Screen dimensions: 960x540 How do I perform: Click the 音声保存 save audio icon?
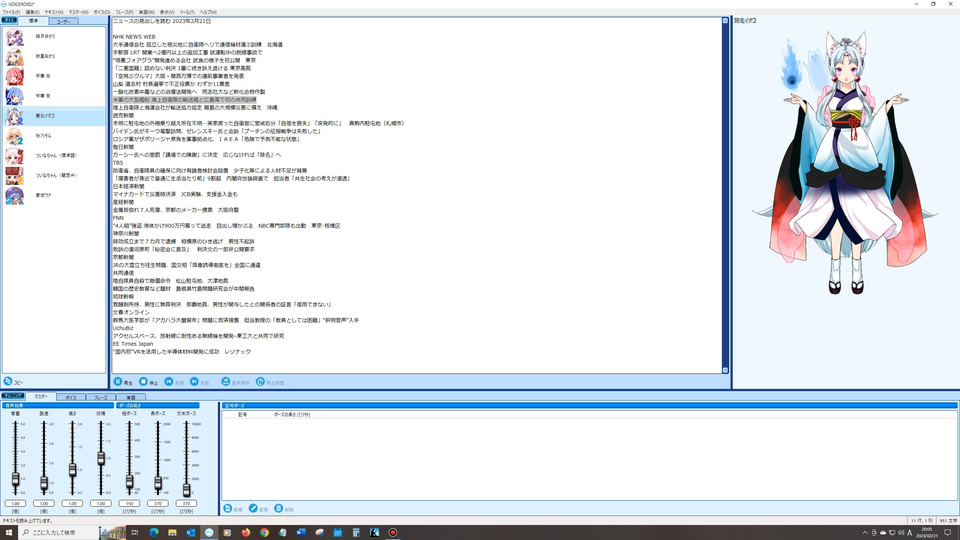(226, 381)
